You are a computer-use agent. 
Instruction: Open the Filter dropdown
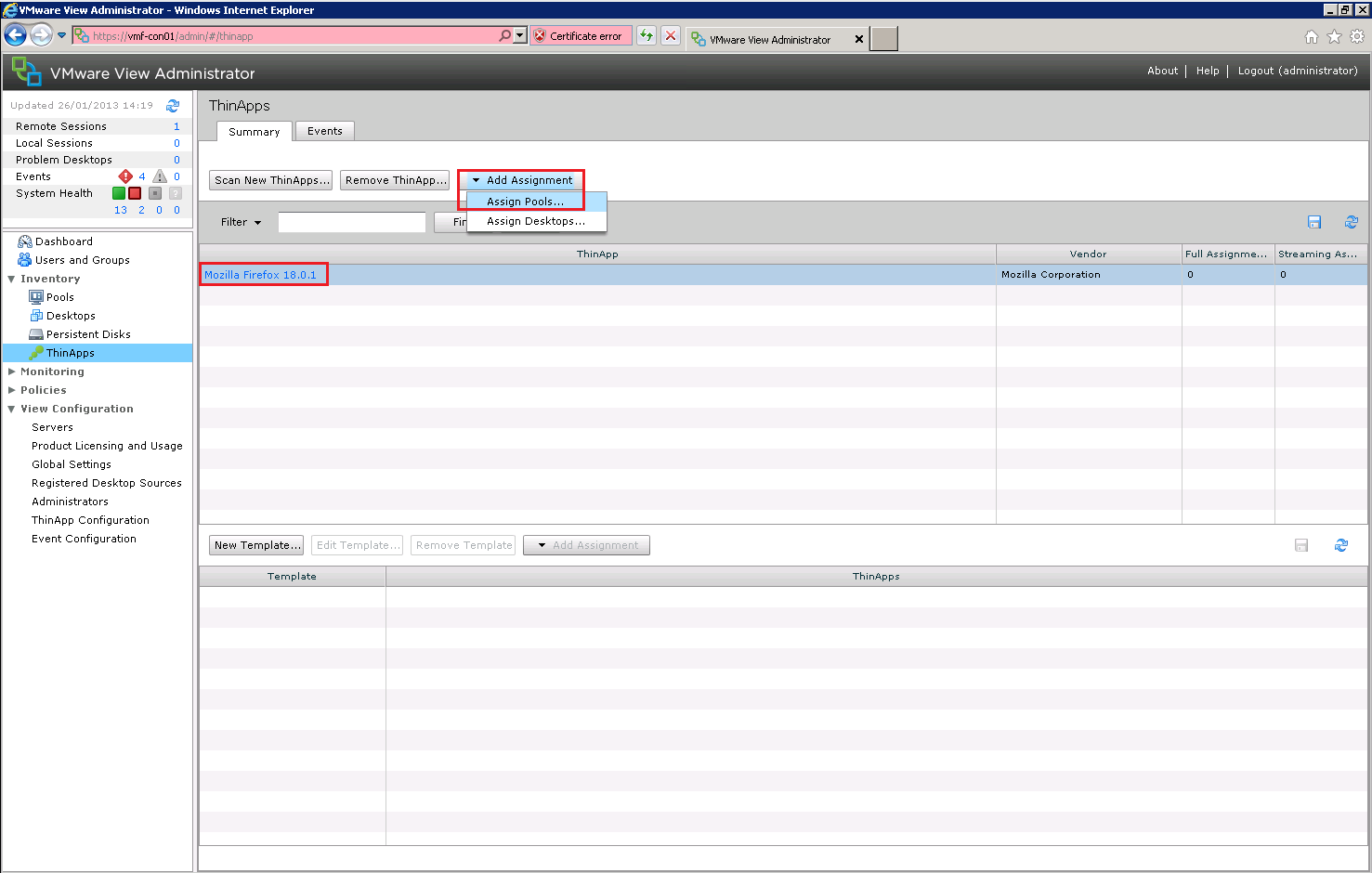(241, 222)
